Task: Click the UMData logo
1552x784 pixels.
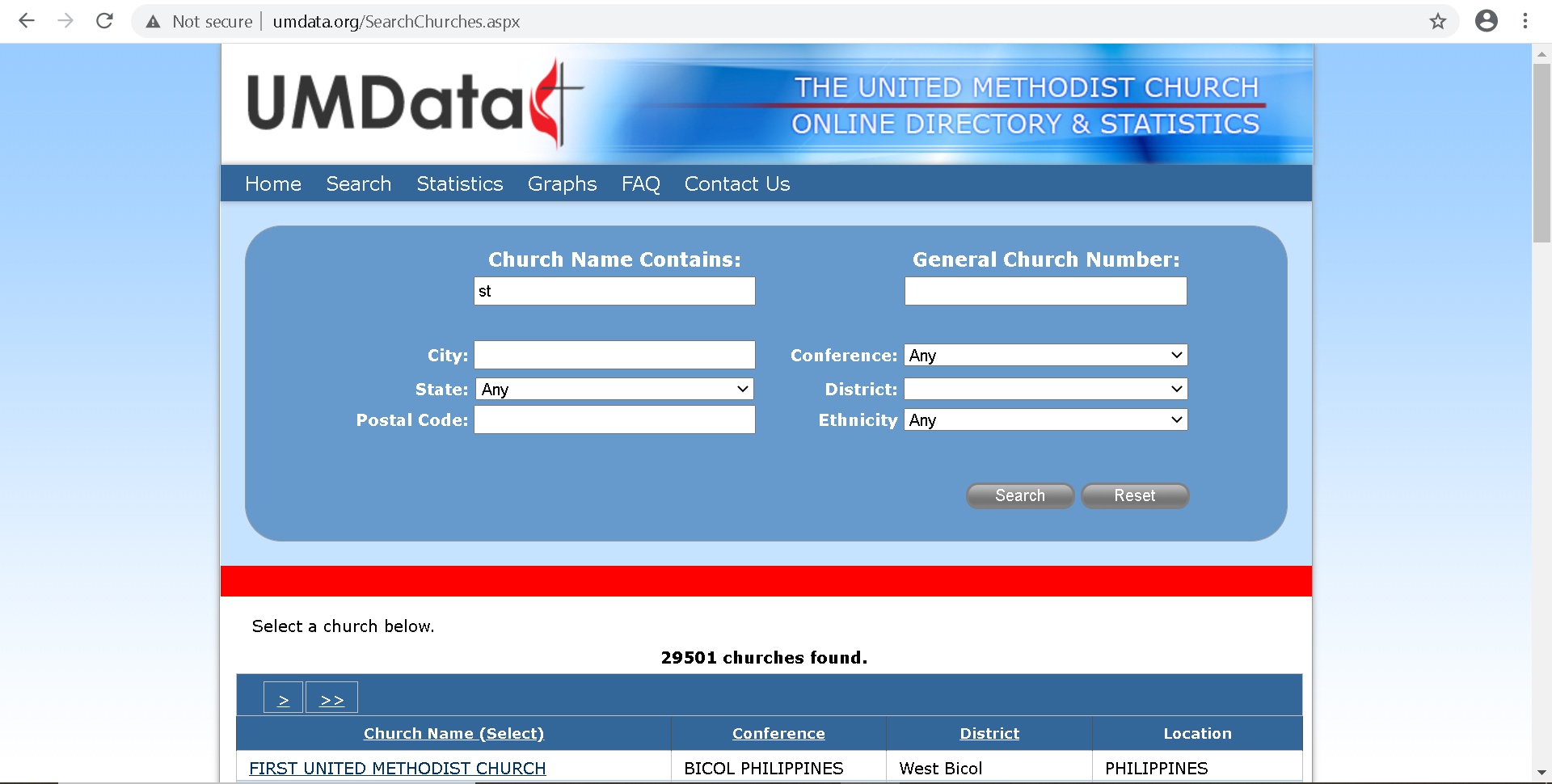Action: [415, 103]
